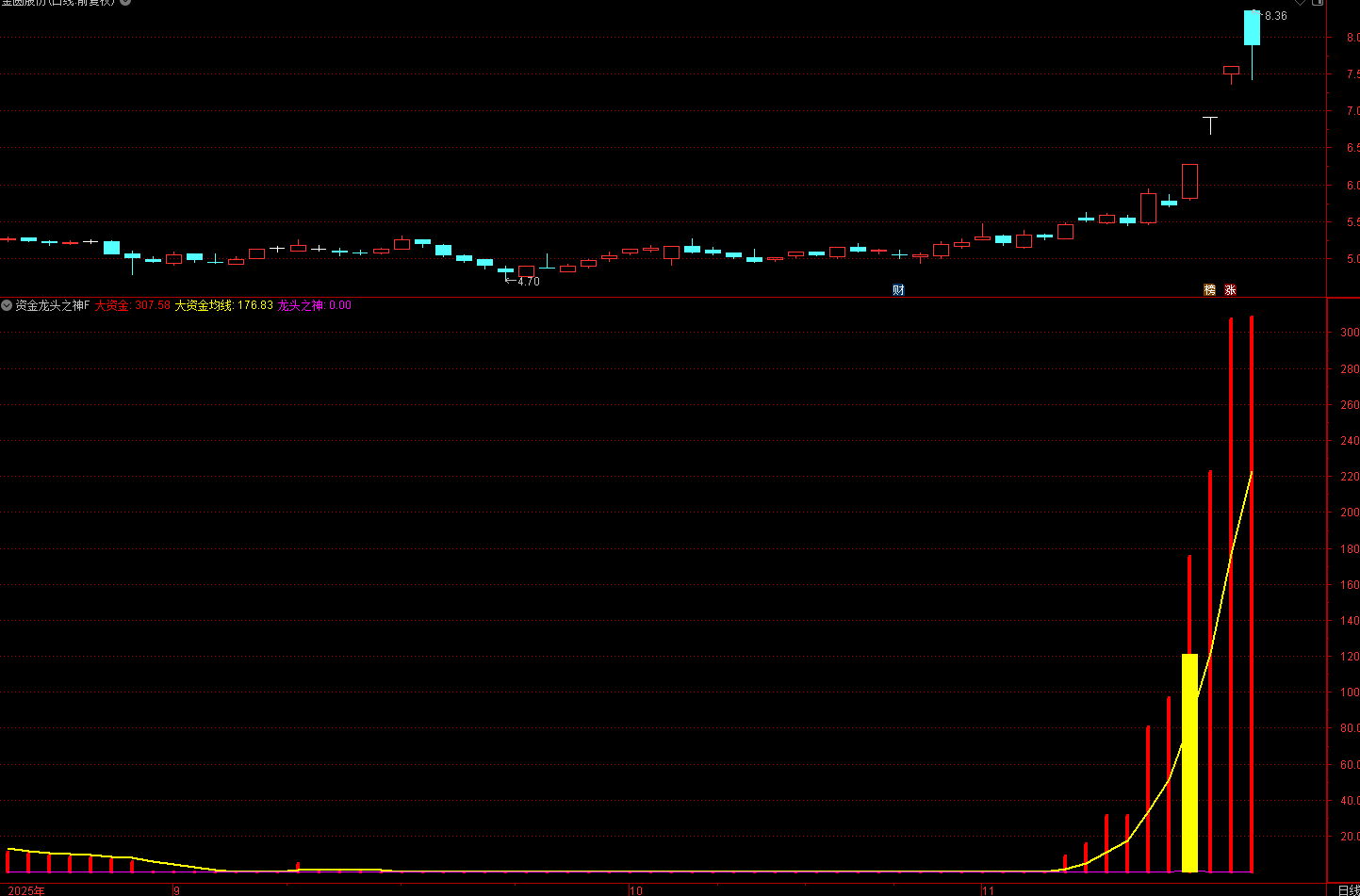The image size is (1360, 896).
Task: Click the 大资金均线: 176.83 label
Action: point(223,305)
